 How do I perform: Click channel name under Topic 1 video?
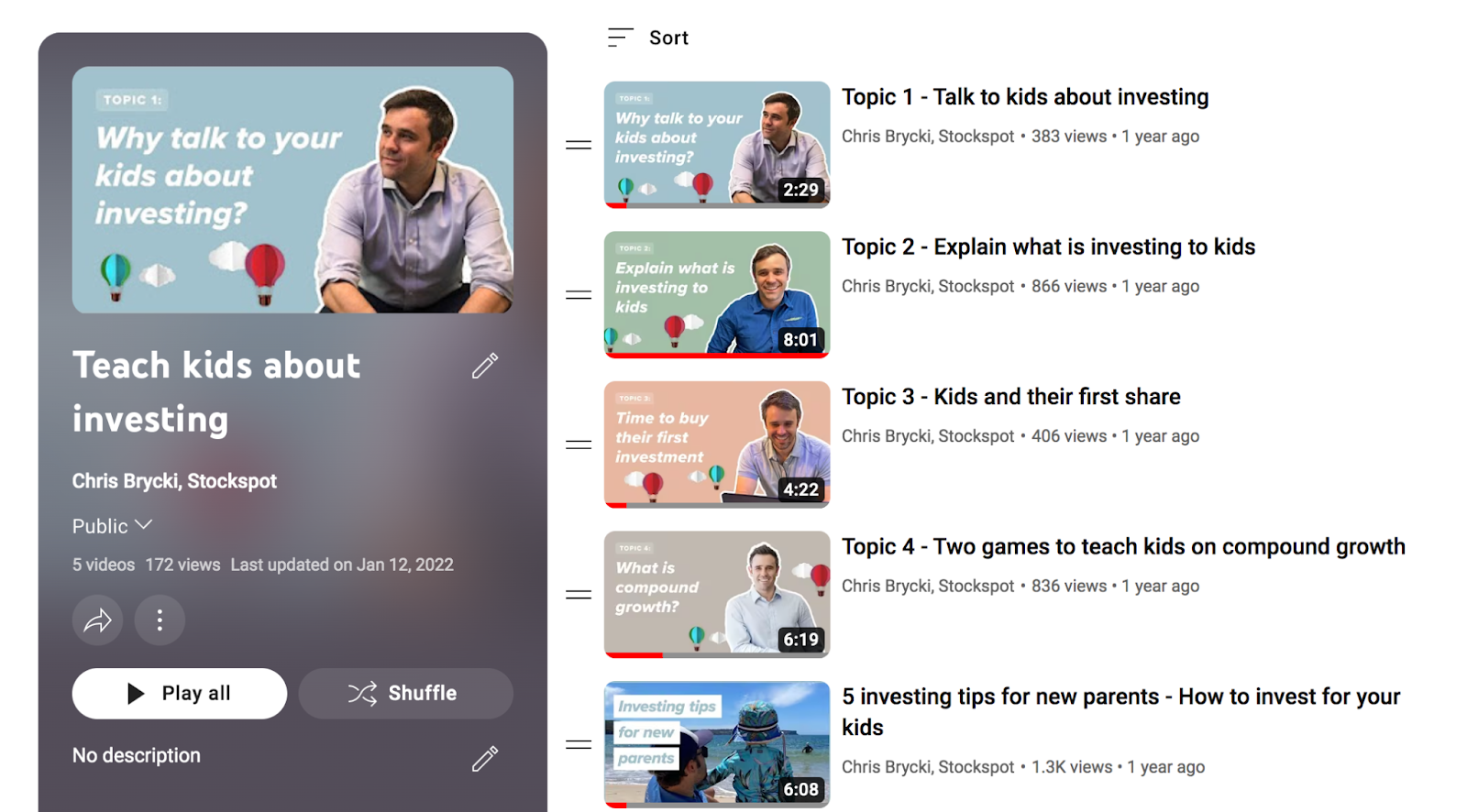point(928,137)
